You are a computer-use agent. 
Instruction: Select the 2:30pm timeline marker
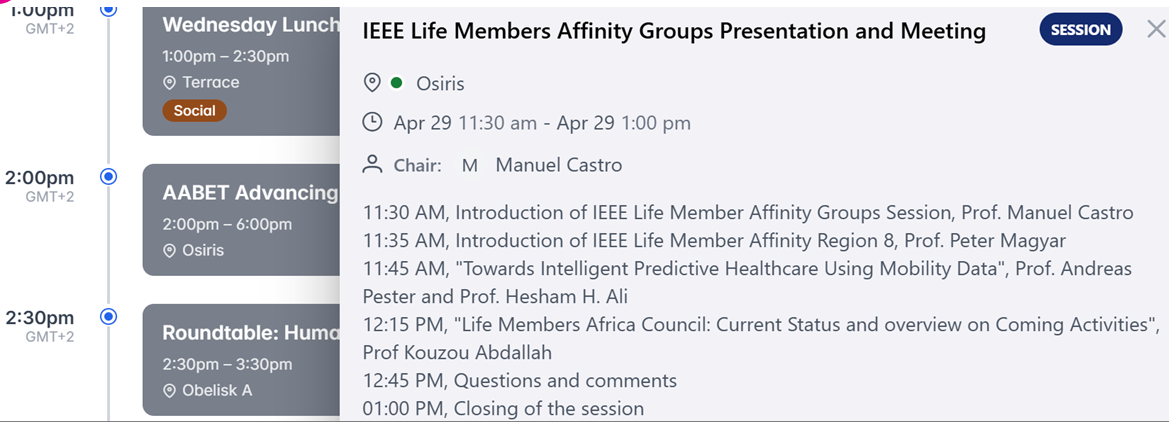point(109,317)
